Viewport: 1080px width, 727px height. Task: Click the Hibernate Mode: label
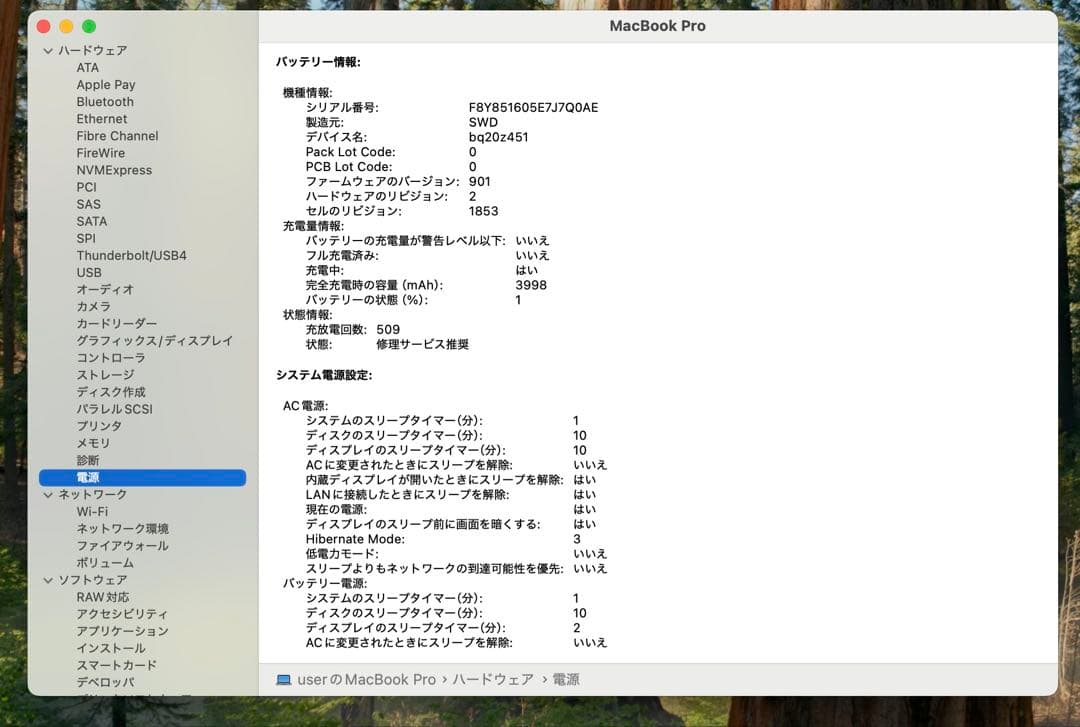pyautogui.click(x=355, y=540)
